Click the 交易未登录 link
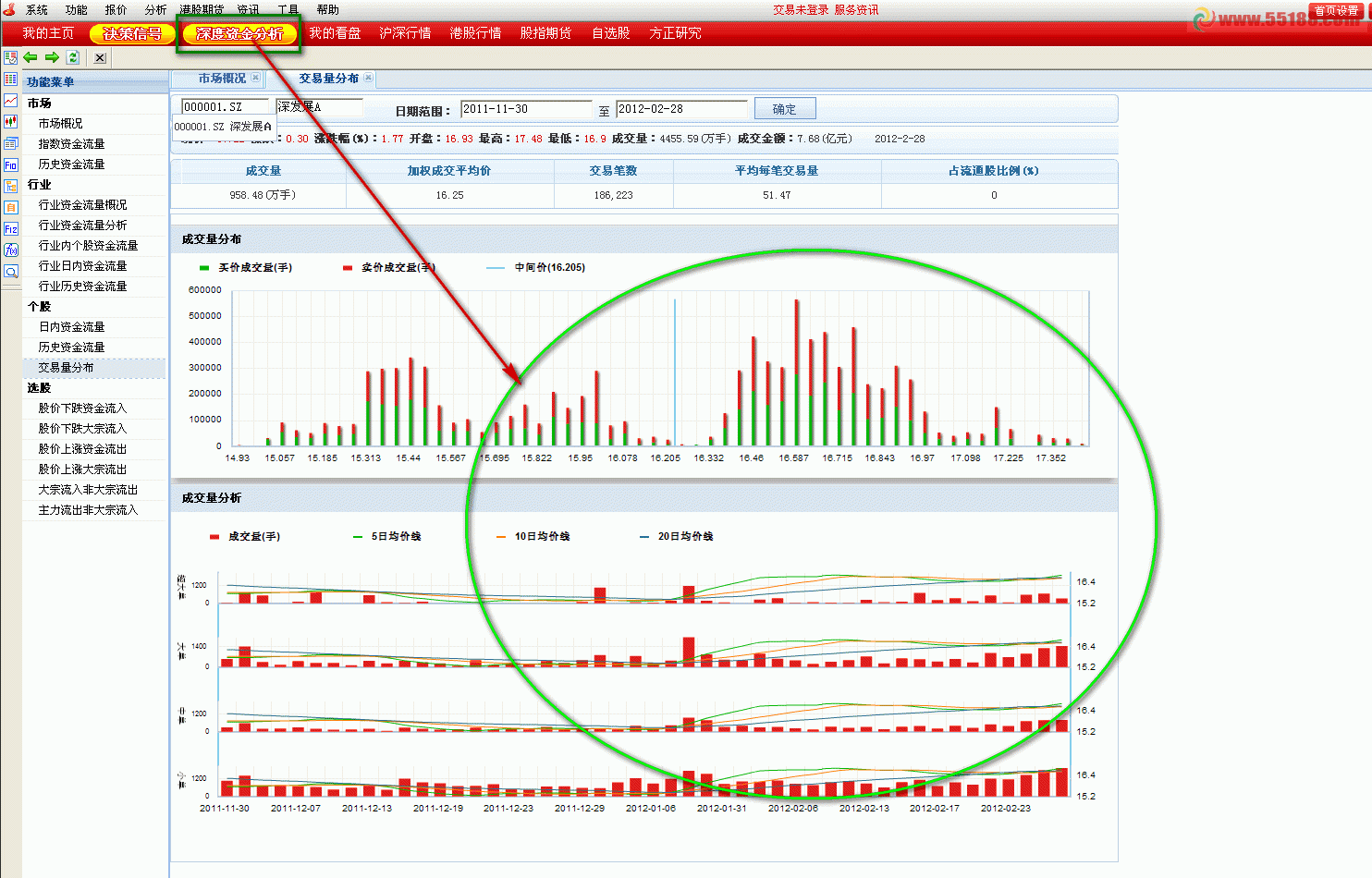This screenshot has width=1372, height=878. [x=801, y=9]
